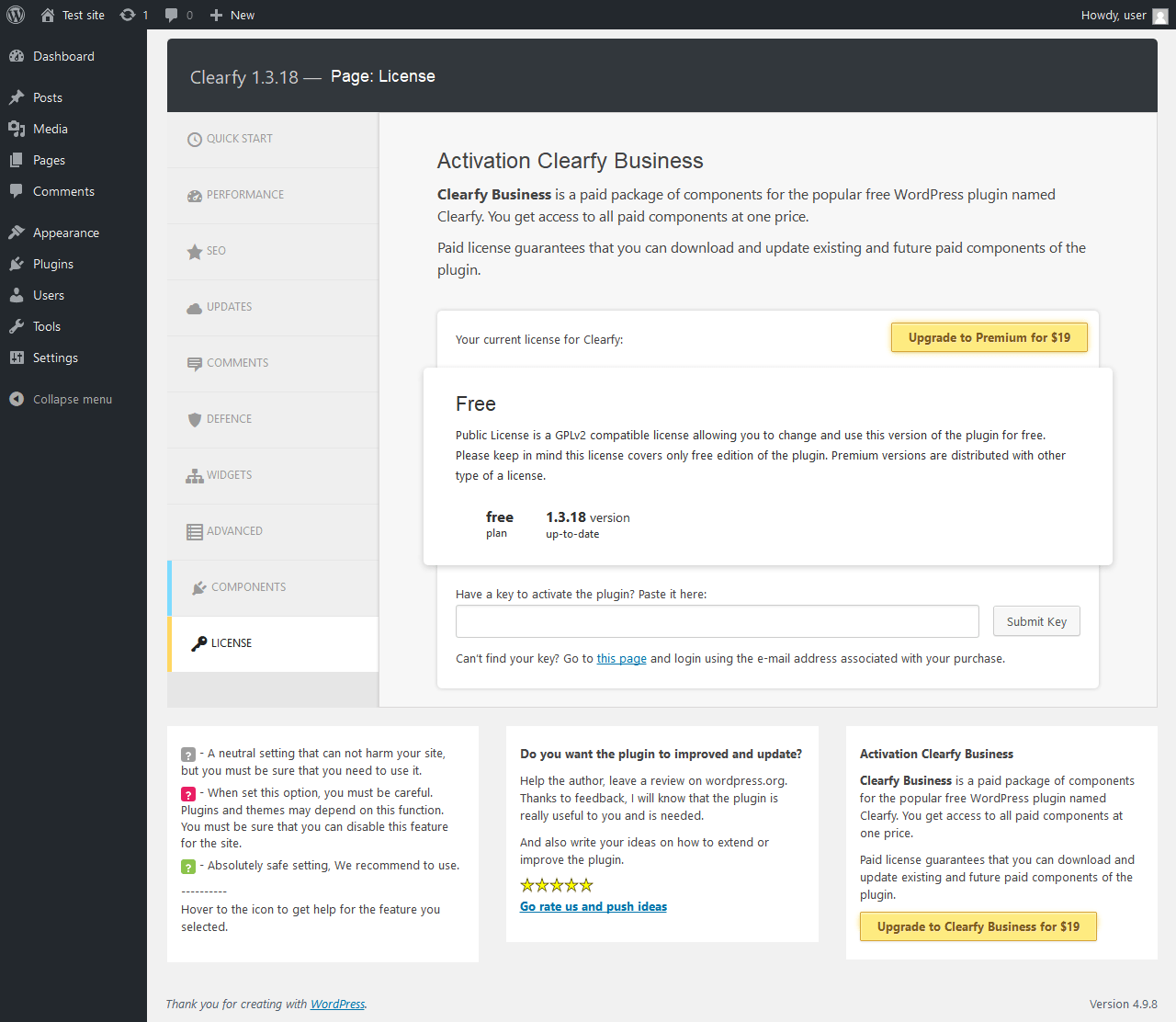Open the Posts menu item

[73, 97]
